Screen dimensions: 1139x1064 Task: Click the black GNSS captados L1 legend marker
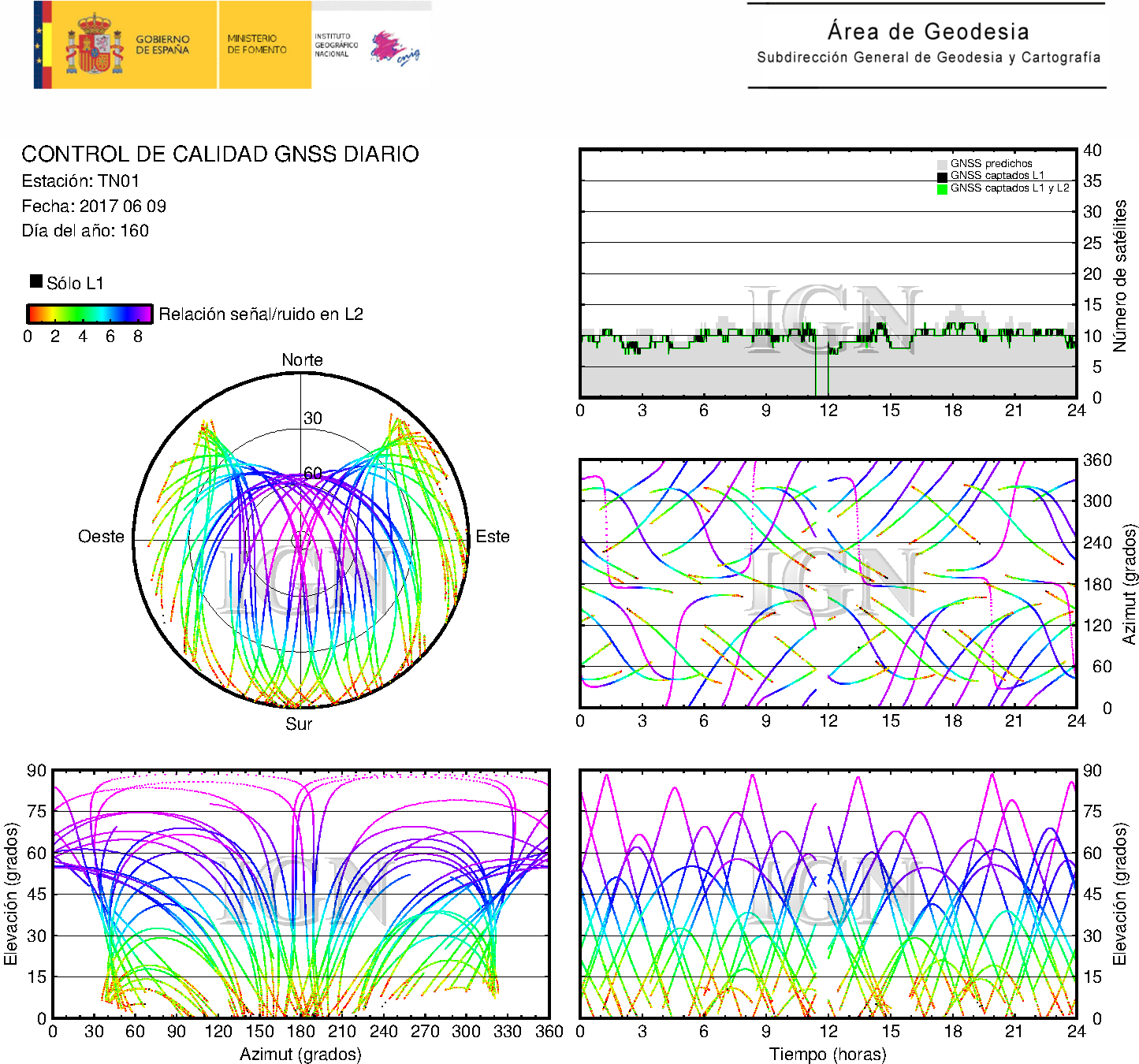pos(942,177)
